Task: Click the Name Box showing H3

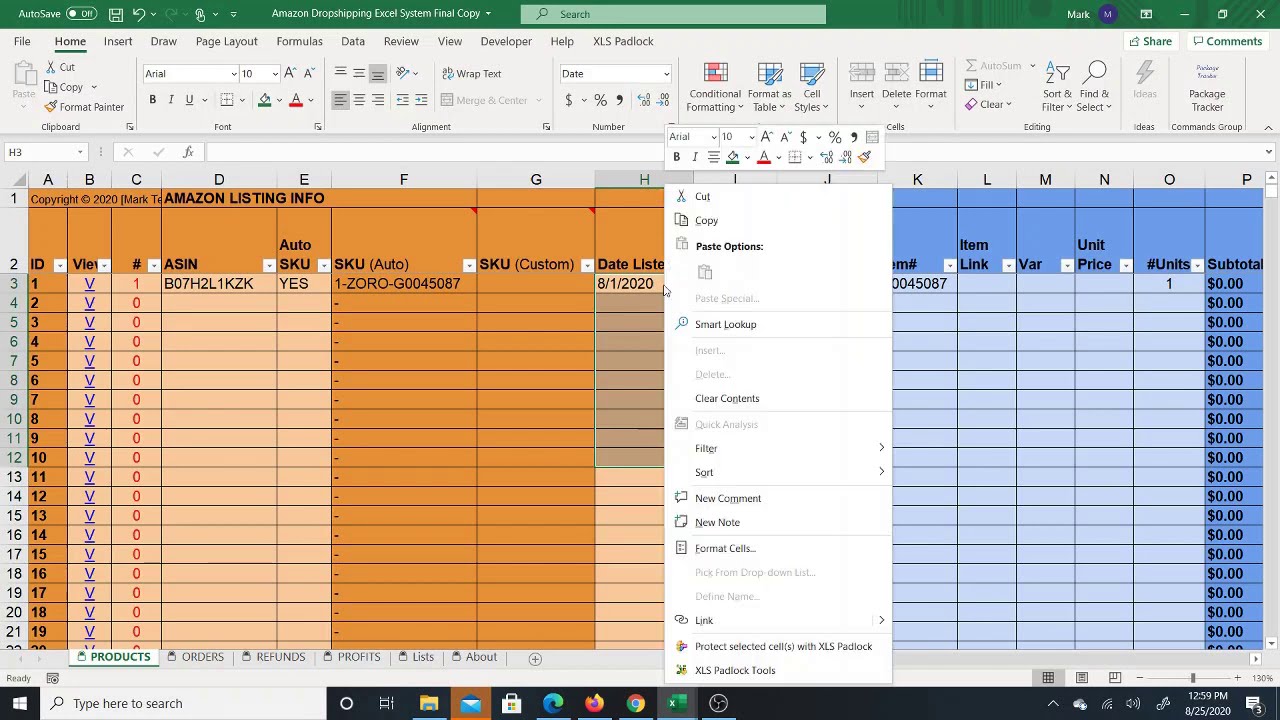Action: [45, 152]
